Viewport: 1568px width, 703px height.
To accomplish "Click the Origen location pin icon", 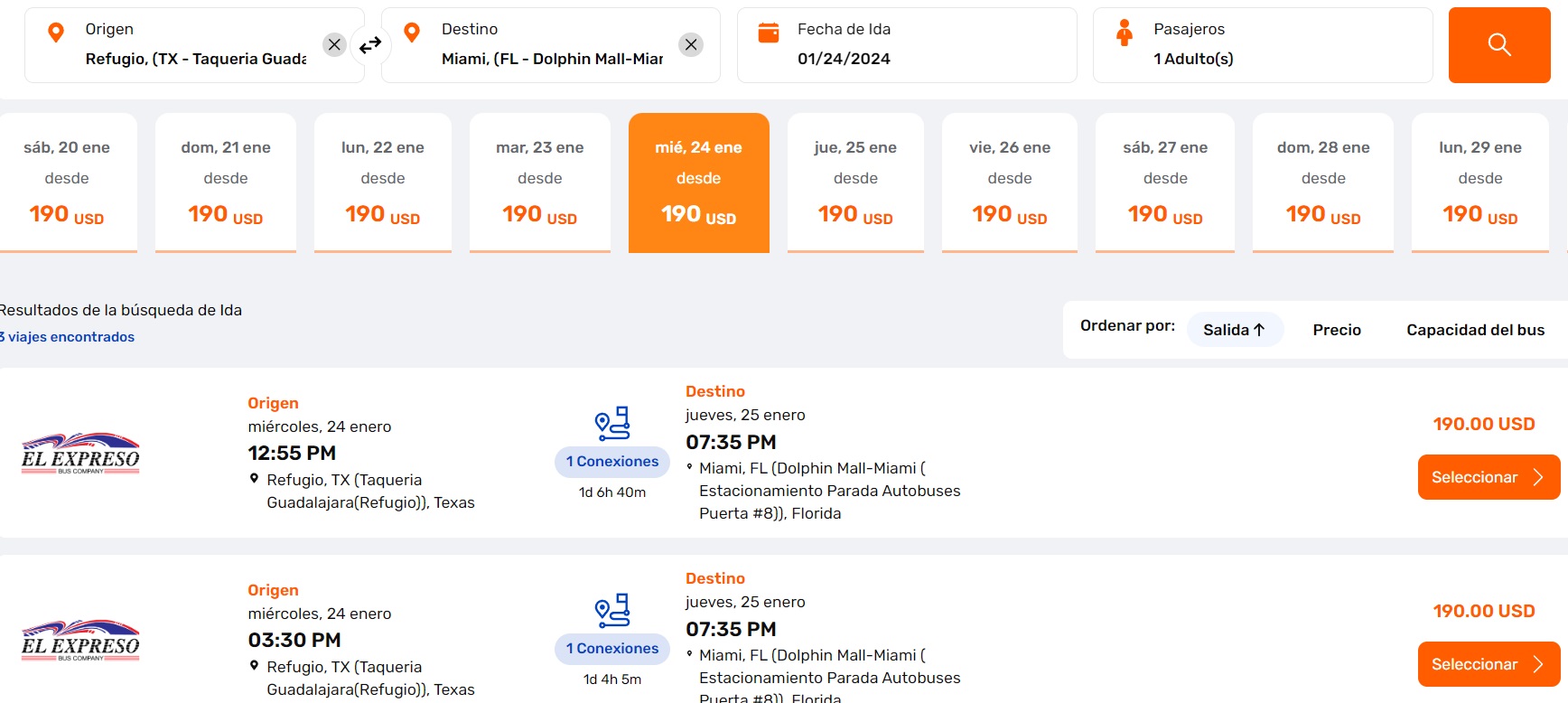I will click(x=56, y=33).
